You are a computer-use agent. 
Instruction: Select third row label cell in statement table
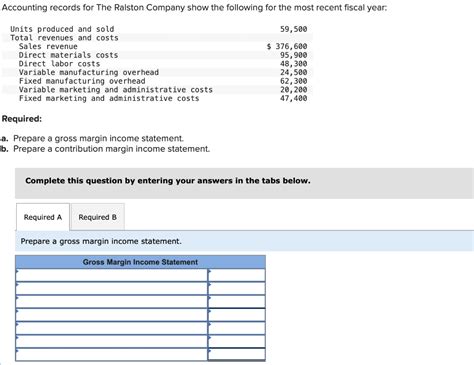pyautogui.click(x=112, y=302)
